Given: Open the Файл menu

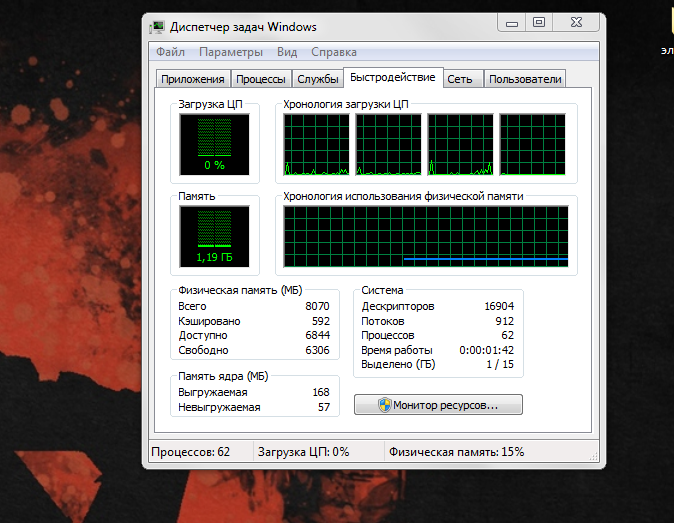Looking at the screenshot, I should tap(170, 52).
